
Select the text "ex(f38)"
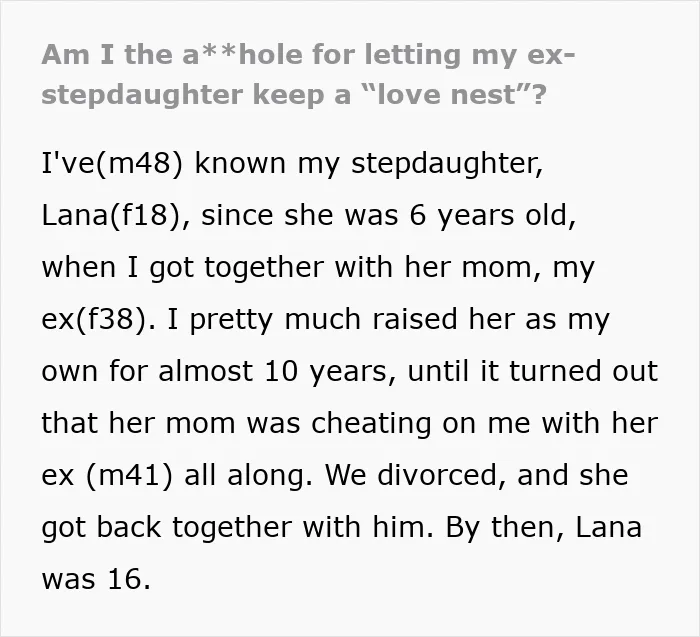pos(93,319)
